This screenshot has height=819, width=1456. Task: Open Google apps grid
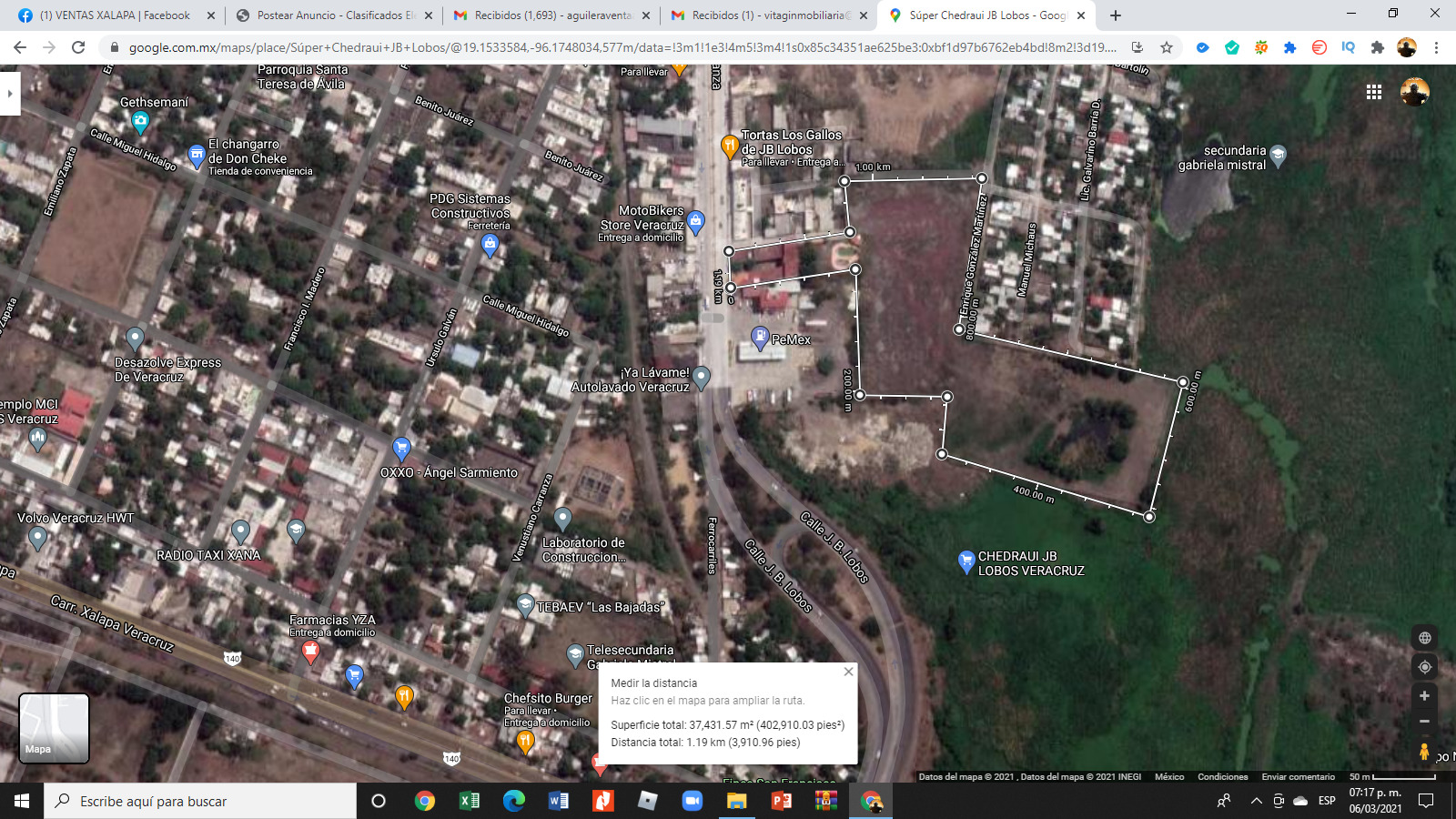point(1374,92)
